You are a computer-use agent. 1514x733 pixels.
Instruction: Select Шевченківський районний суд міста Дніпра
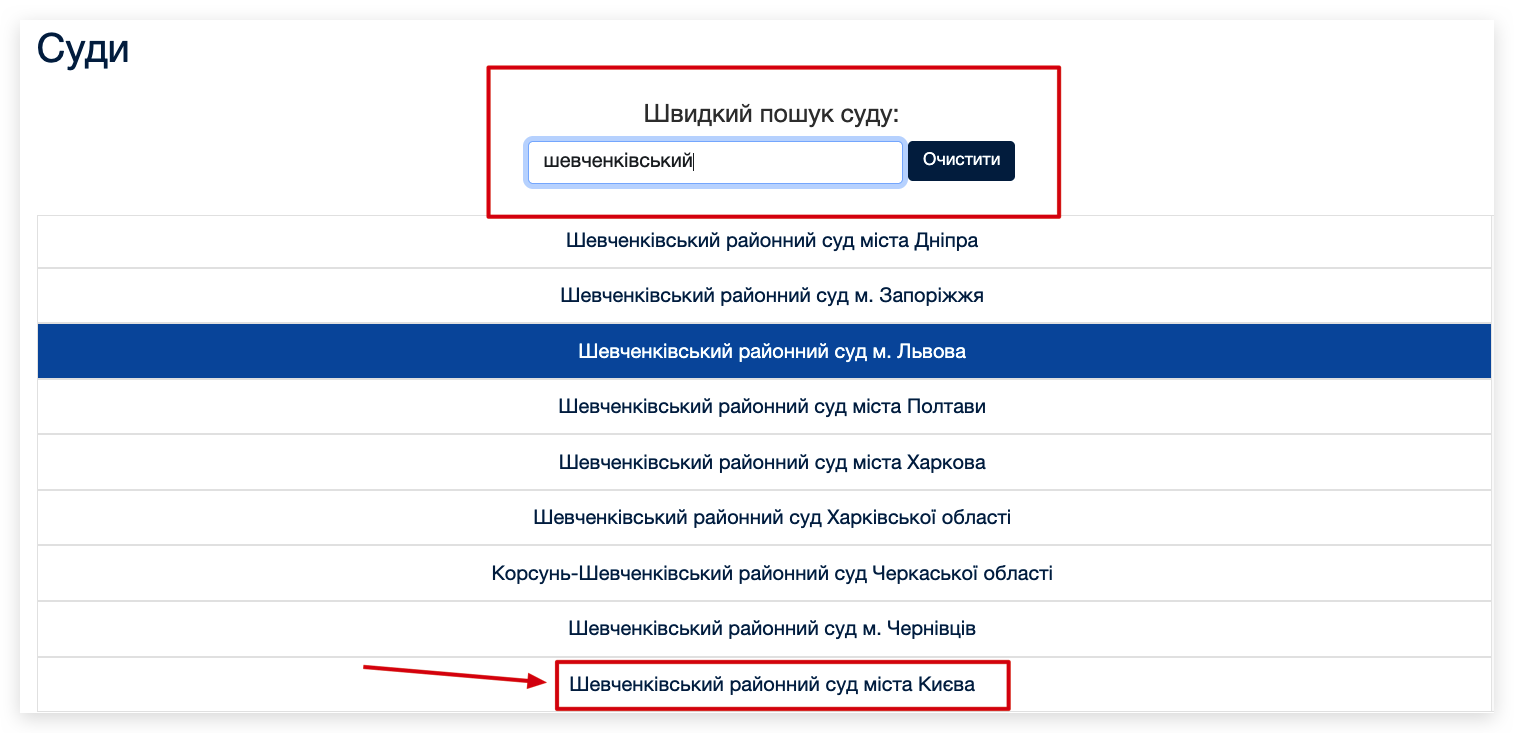pyautogui.click(x=771, y=241)
